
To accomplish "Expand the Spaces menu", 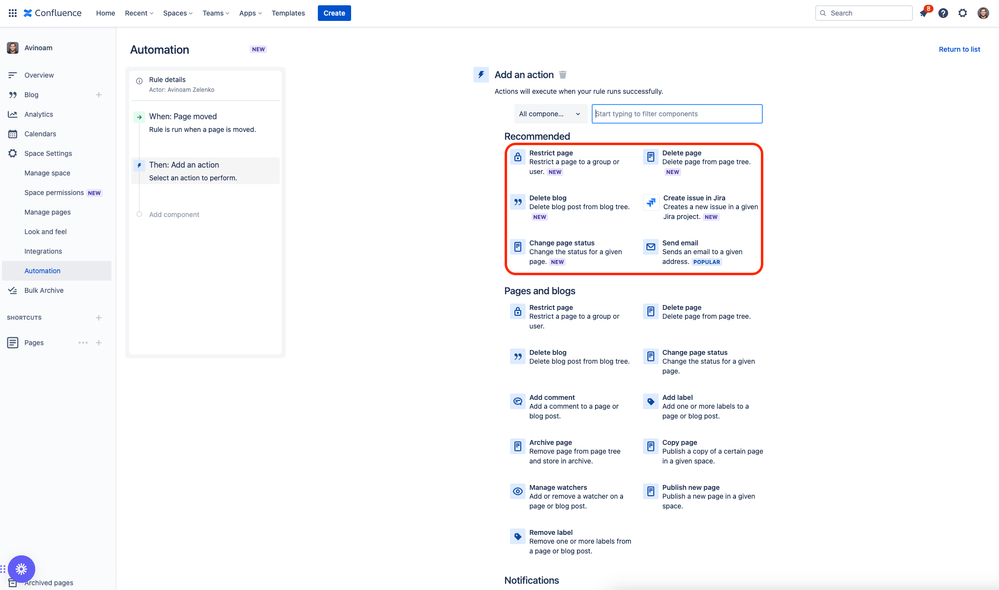I will (x=177, y=13).
